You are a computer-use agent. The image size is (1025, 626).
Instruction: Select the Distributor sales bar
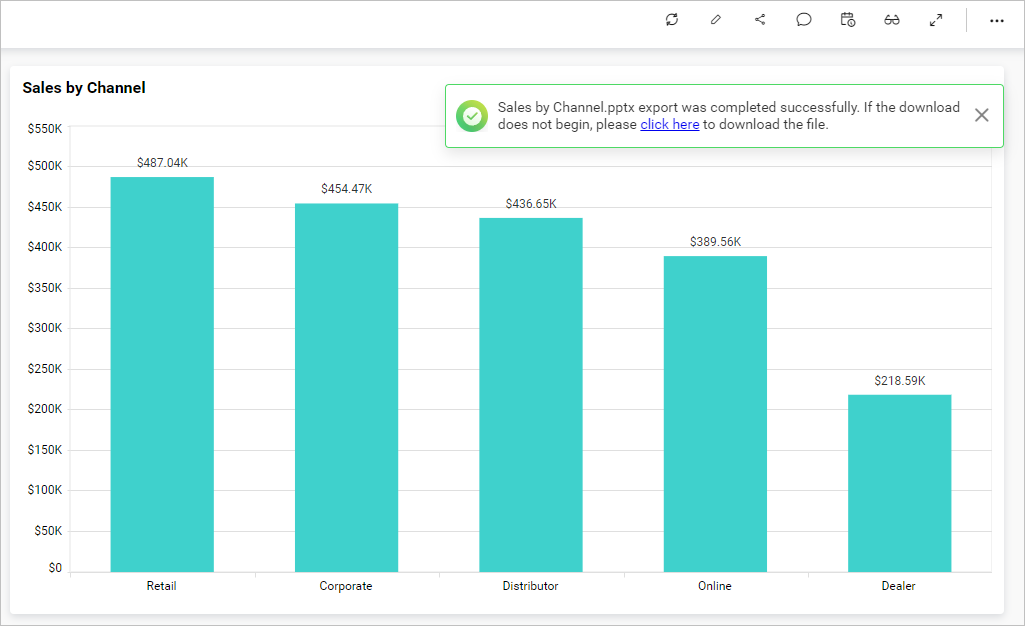point(530,390)
